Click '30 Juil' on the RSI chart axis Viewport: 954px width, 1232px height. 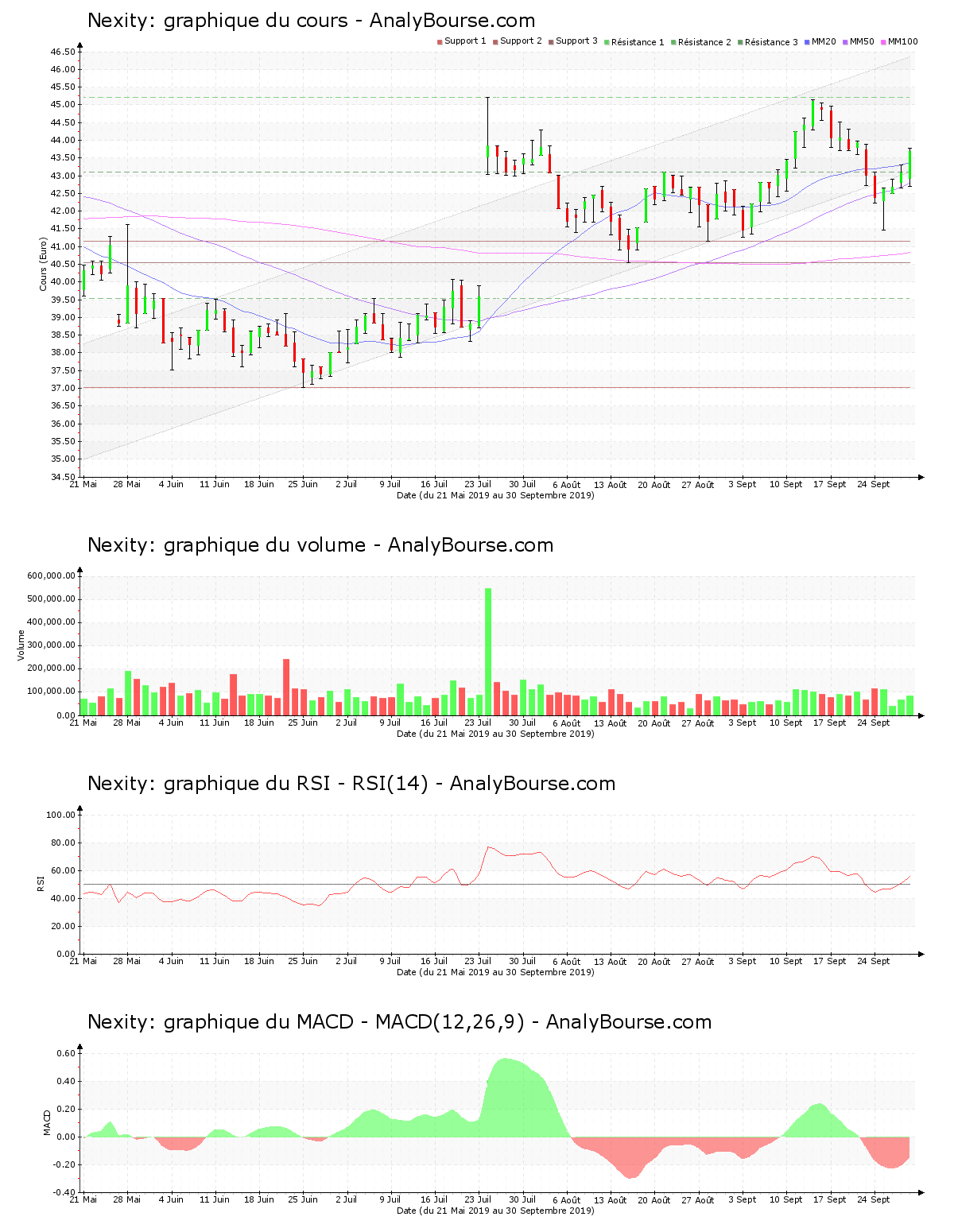pos(522,961)
